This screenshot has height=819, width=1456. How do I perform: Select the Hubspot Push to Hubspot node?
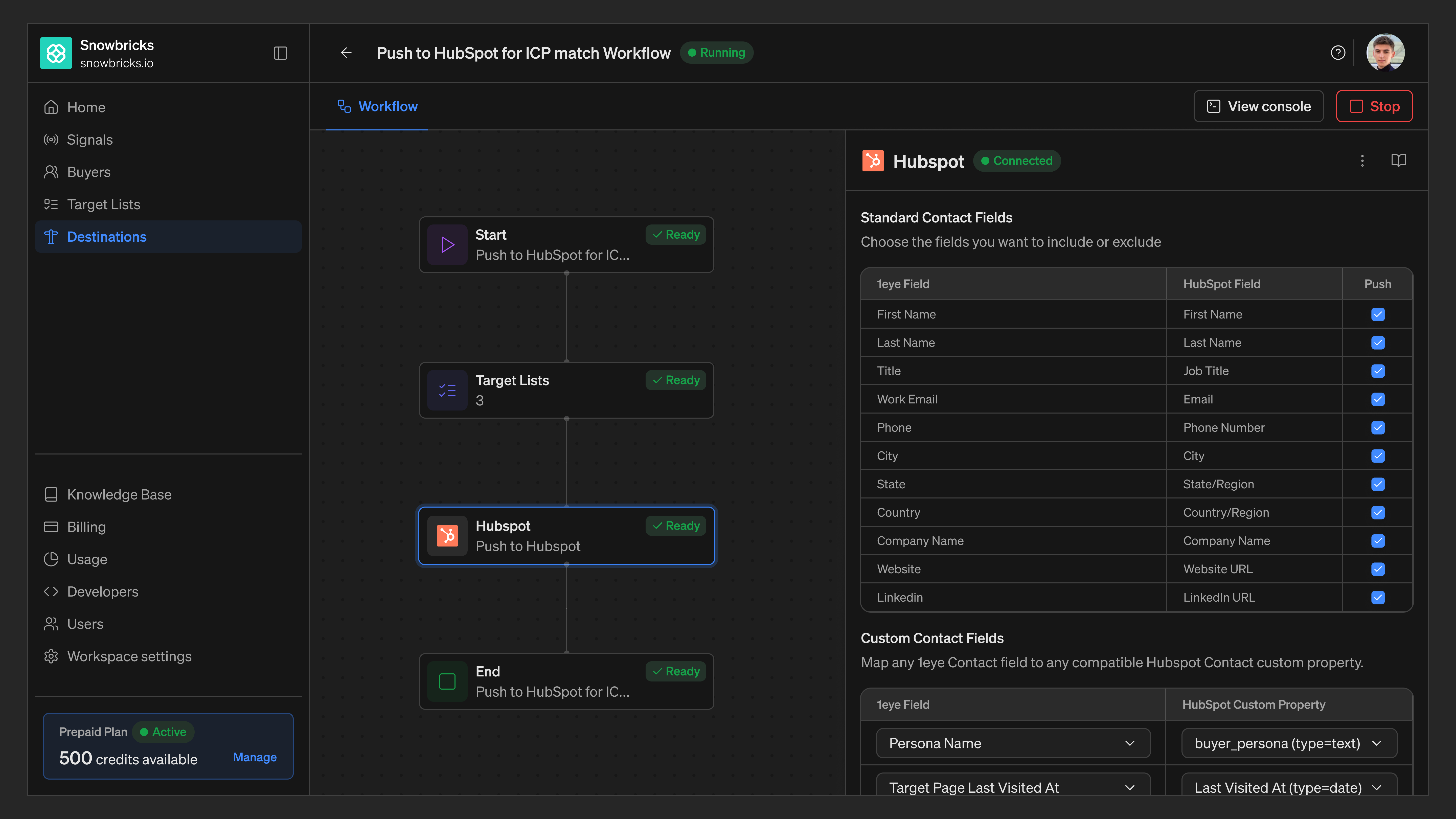(566, 536)
